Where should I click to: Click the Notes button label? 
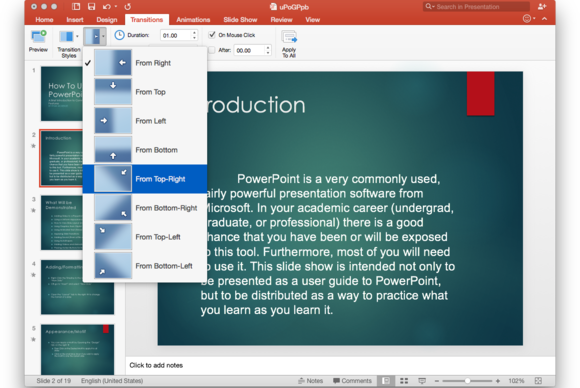tap(314, 381)
